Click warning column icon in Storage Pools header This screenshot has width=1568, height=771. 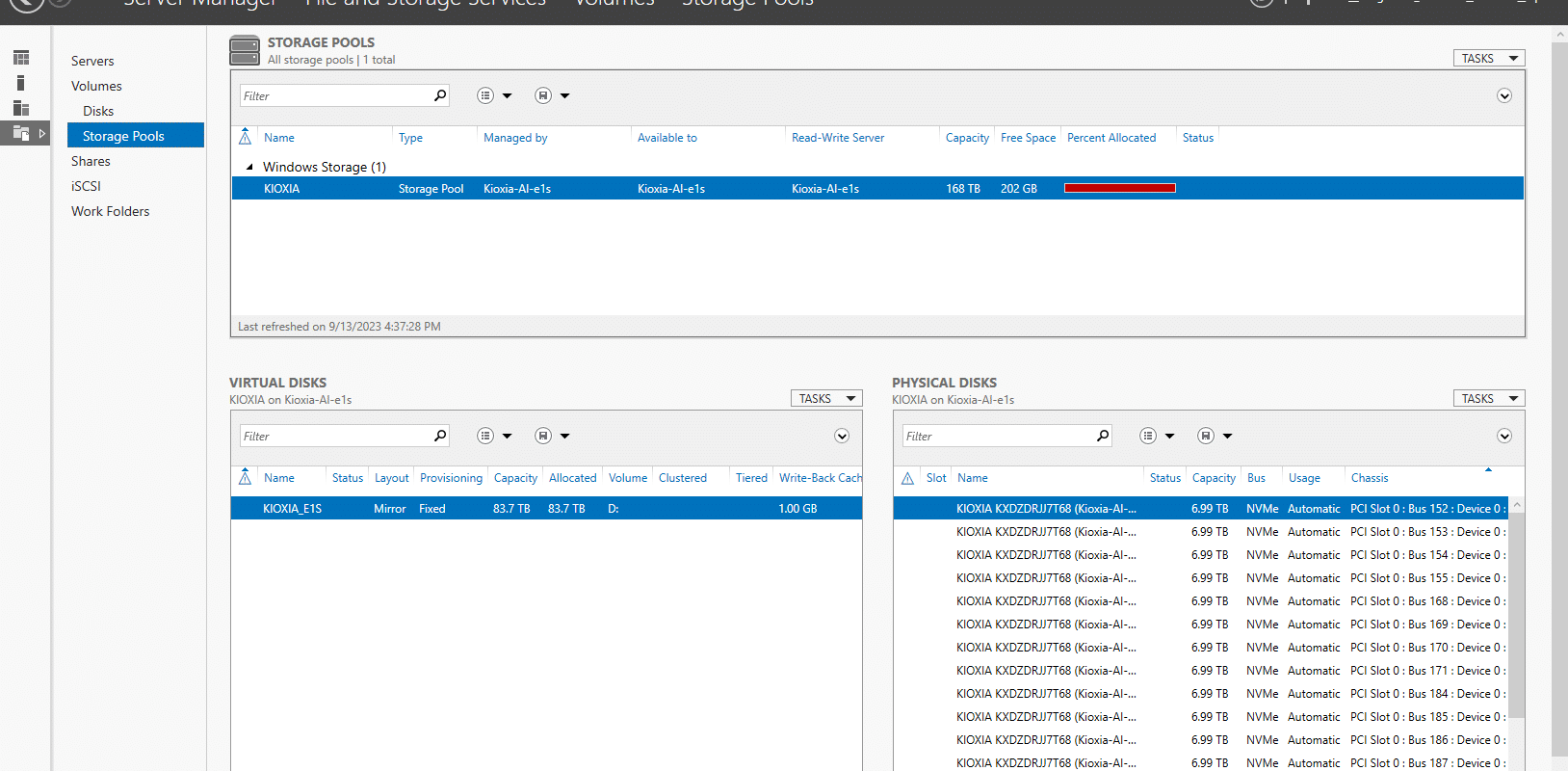click(x=245, y=137)
